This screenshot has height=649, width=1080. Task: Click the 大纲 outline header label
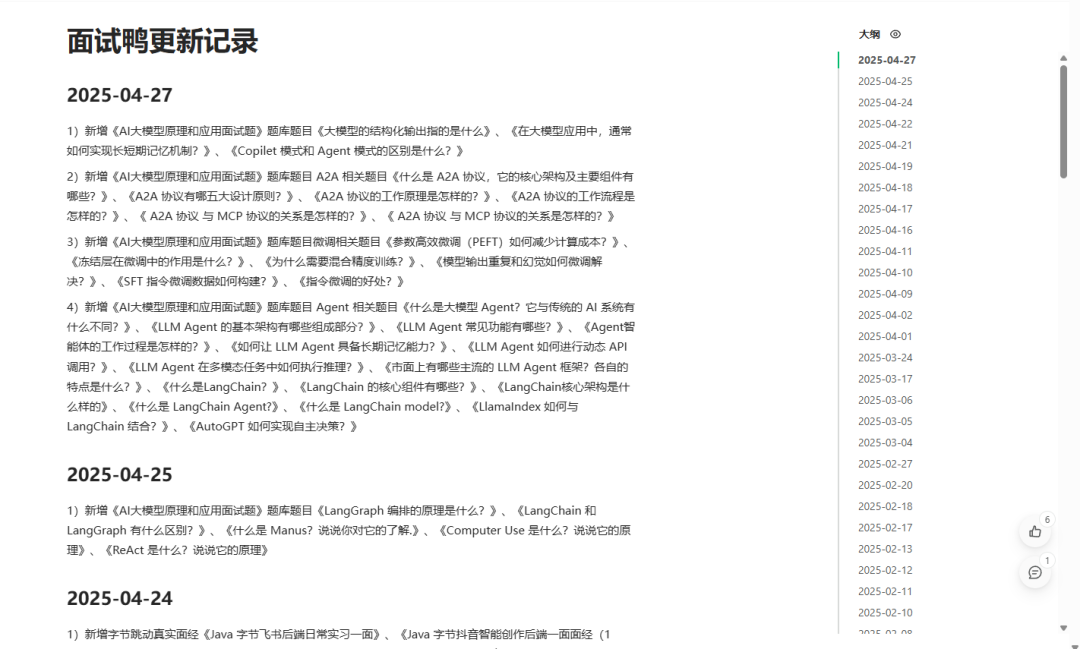869,34
